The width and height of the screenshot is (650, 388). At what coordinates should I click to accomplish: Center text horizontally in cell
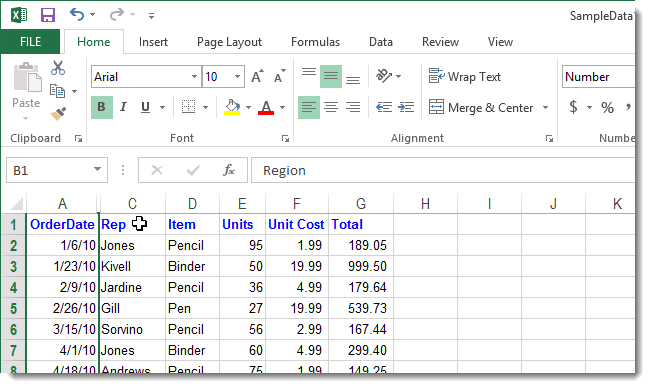(x=331, y=107)
